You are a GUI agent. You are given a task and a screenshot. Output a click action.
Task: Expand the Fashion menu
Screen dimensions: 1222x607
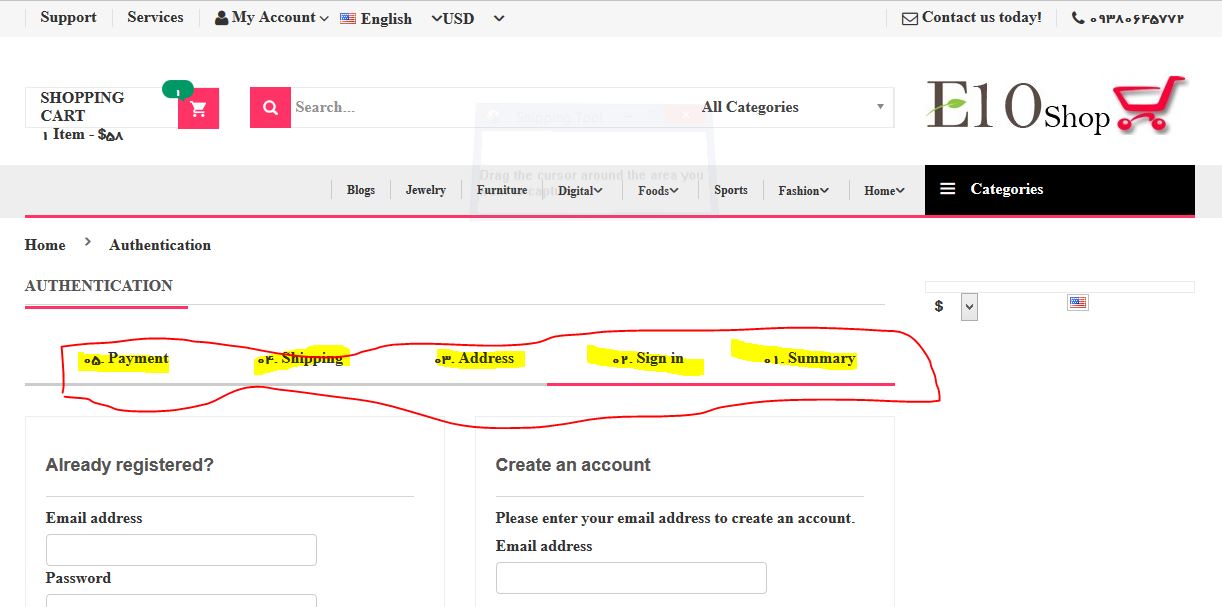pyautogui.click(x=803, y=190)
